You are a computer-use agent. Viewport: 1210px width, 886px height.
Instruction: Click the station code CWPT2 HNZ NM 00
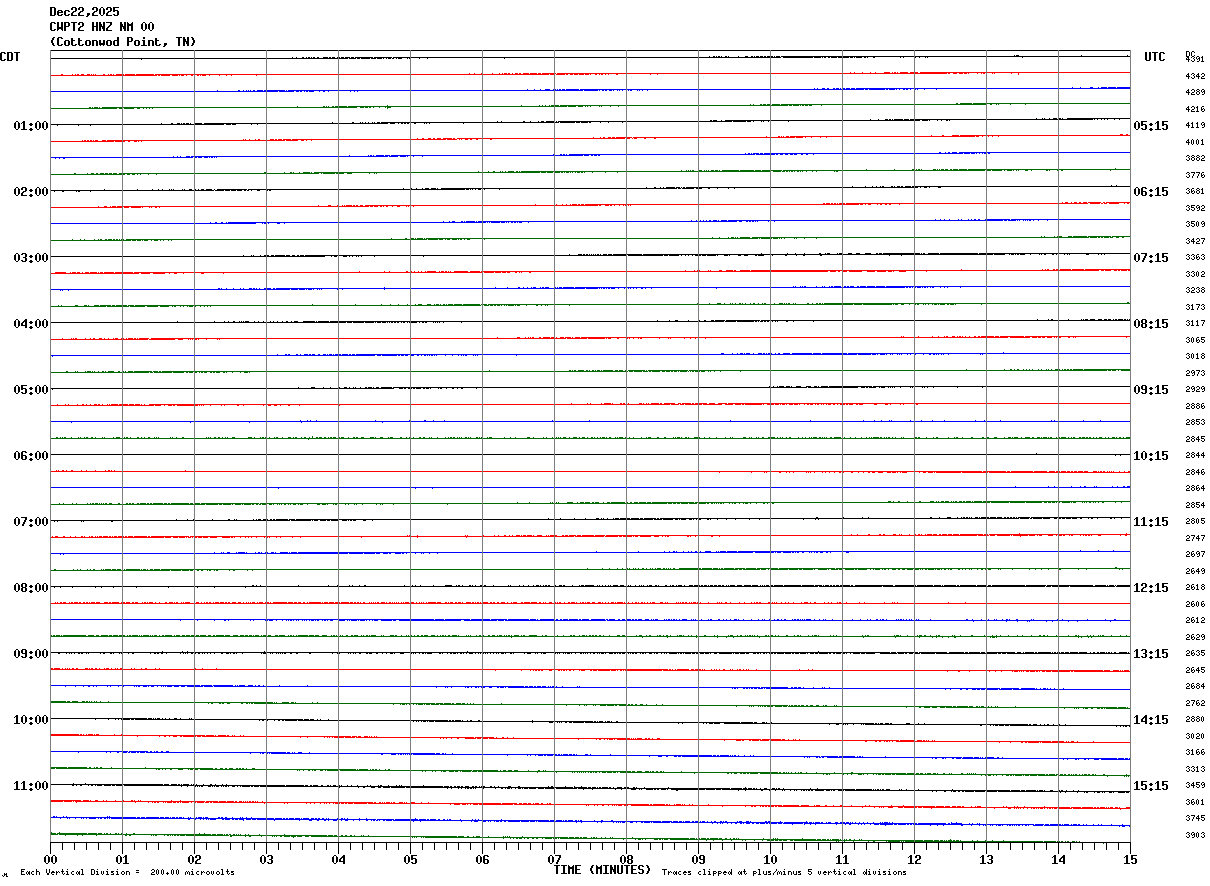(102, 27)
